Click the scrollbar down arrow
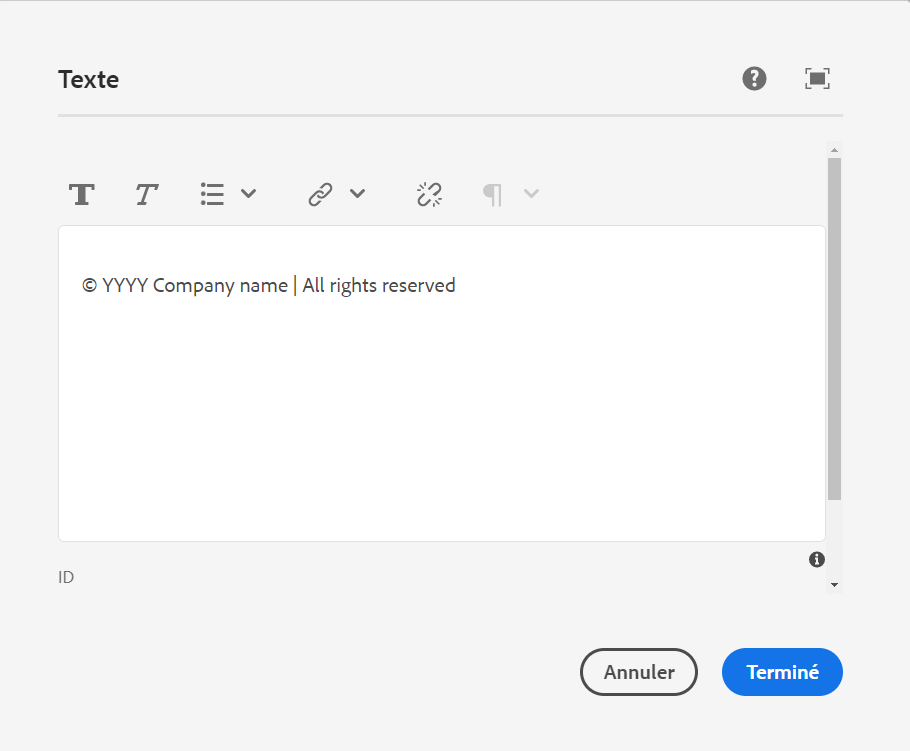The height and width of the screenshot is (751, 910). coord(834,585)
